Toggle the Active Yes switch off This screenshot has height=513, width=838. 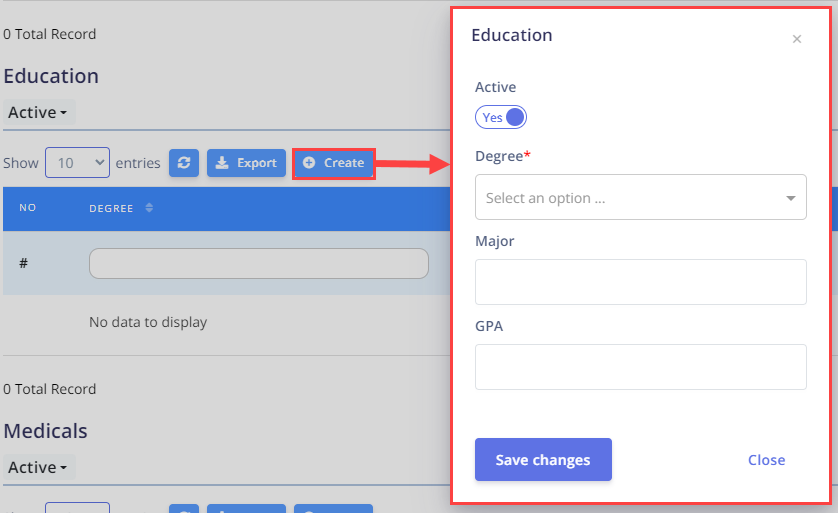(501, 118)
